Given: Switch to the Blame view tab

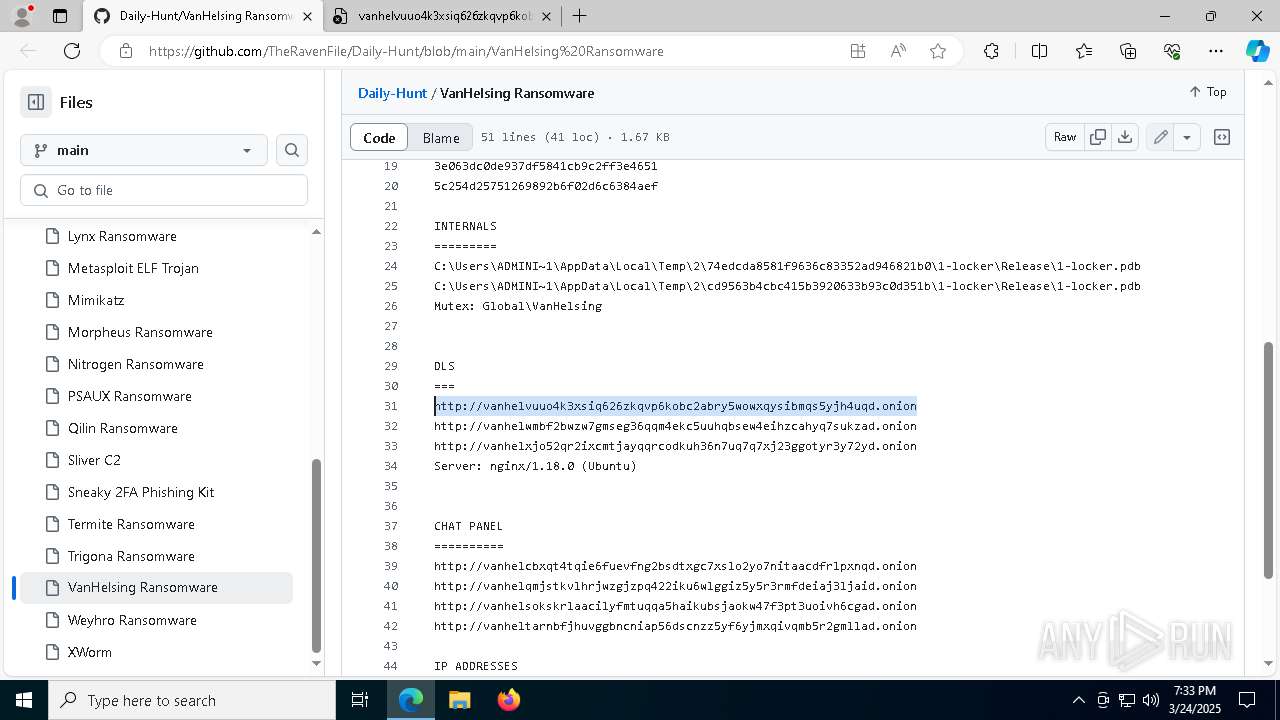Looking at the screenshot, I should pyautogui.click(x=441, y=138).
